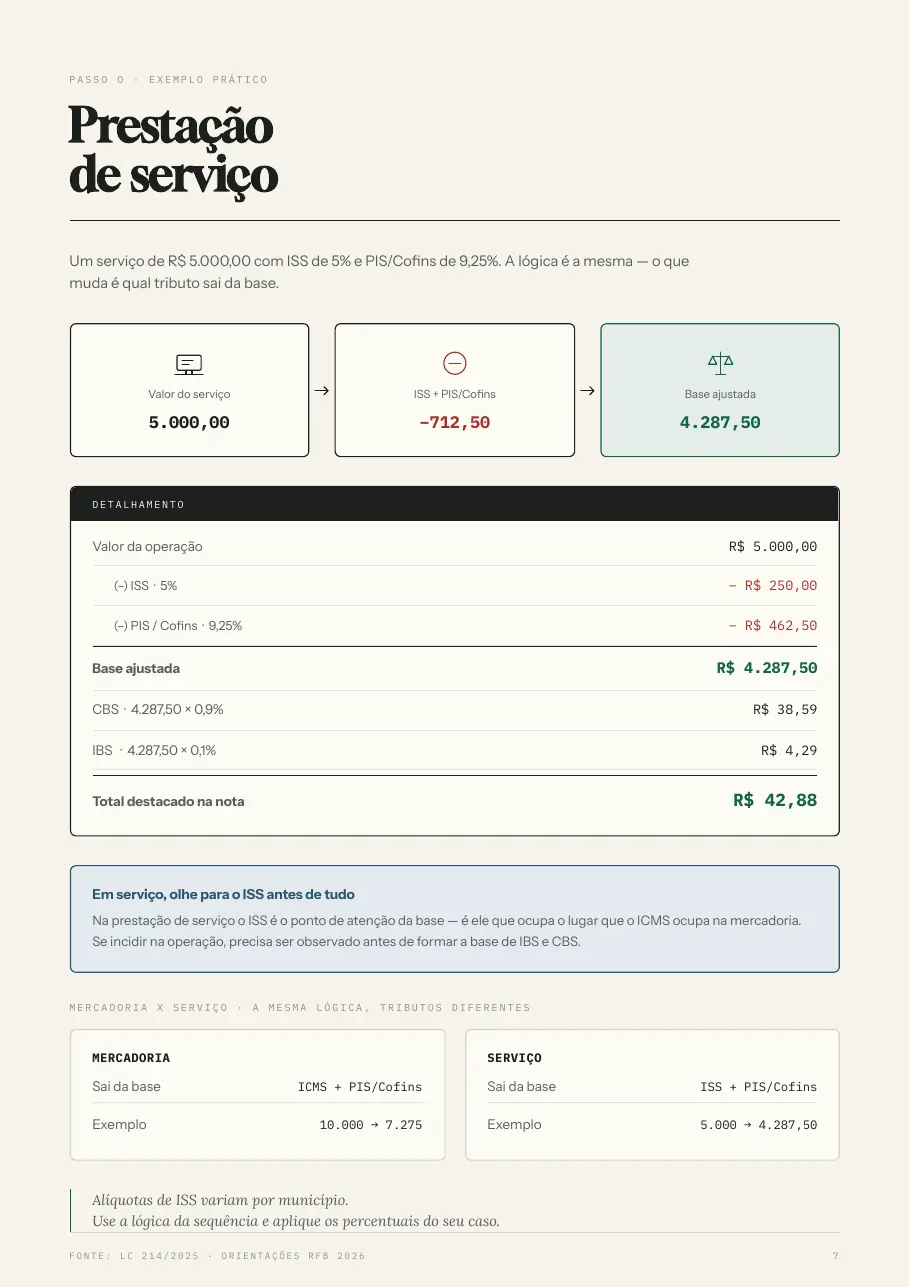This screenshot has width=909, height=1287.
Task: Select the red '– R$ 462,50' amount
Action: tap(773, 626)
